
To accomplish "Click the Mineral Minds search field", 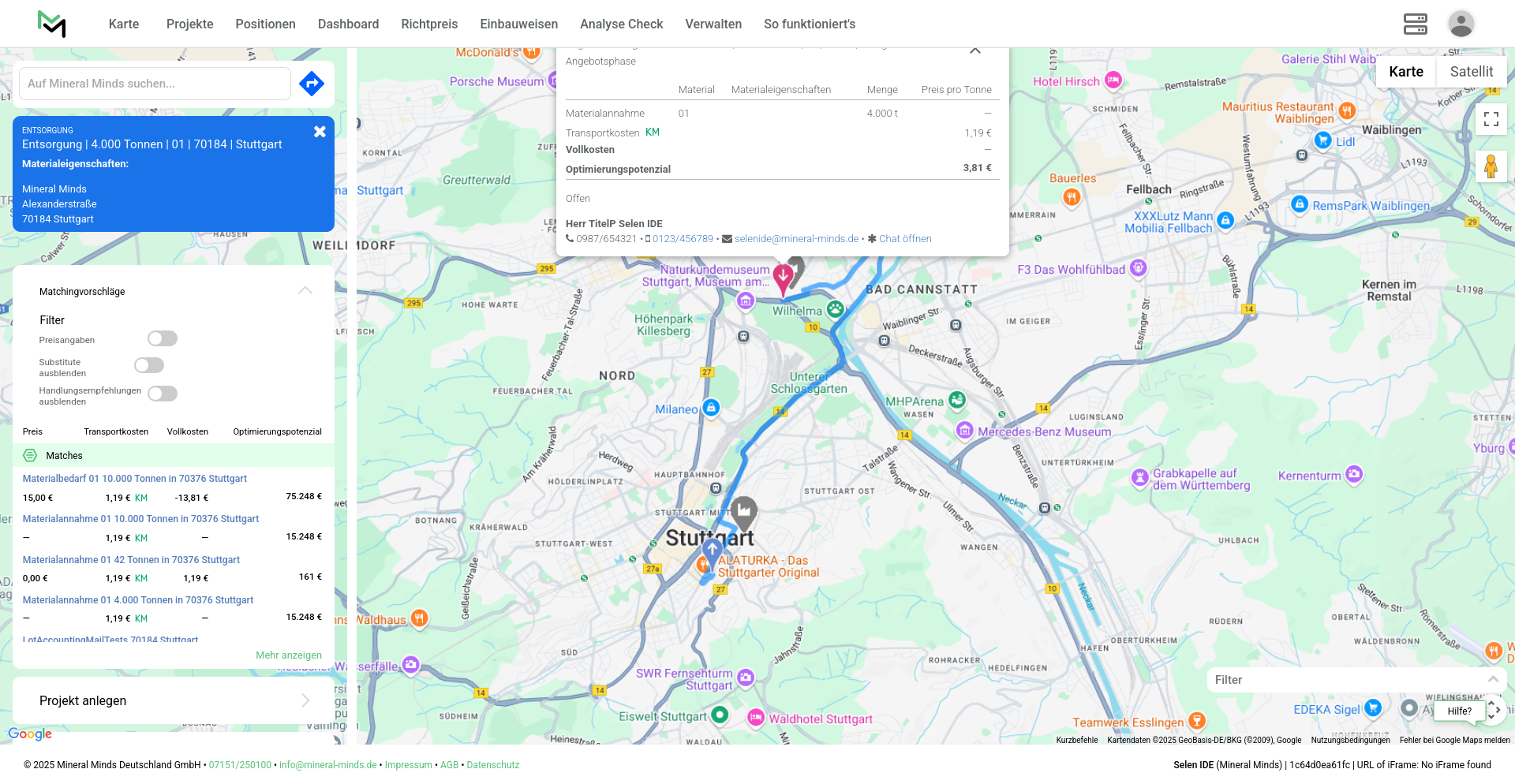I will click(155, 84).
